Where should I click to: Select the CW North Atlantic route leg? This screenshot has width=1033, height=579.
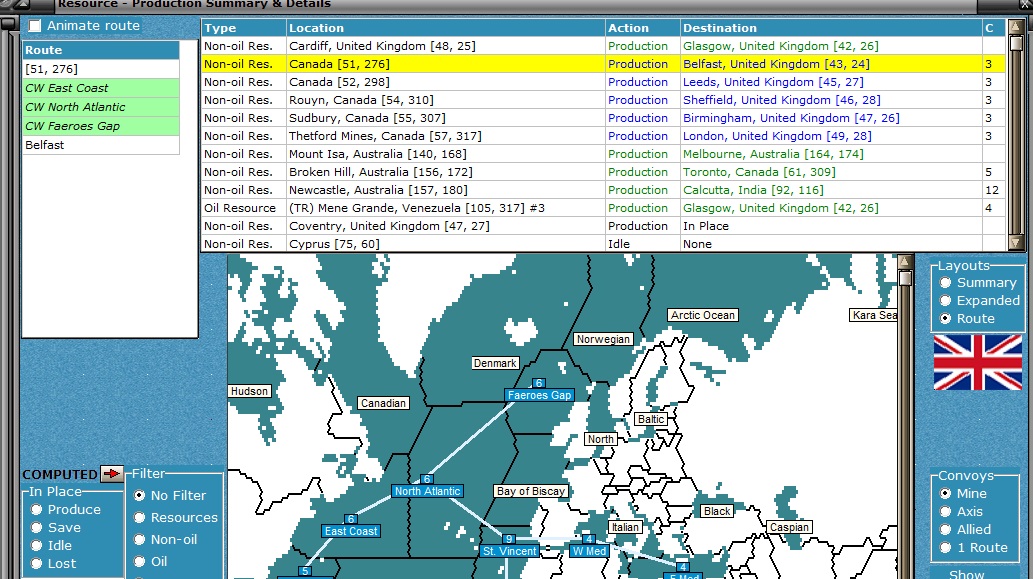[101, 107]
